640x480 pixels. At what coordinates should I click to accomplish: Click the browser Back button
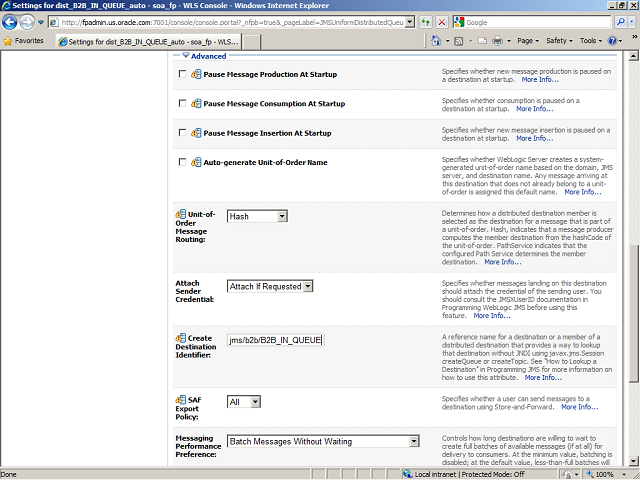[x=14, y=21]
